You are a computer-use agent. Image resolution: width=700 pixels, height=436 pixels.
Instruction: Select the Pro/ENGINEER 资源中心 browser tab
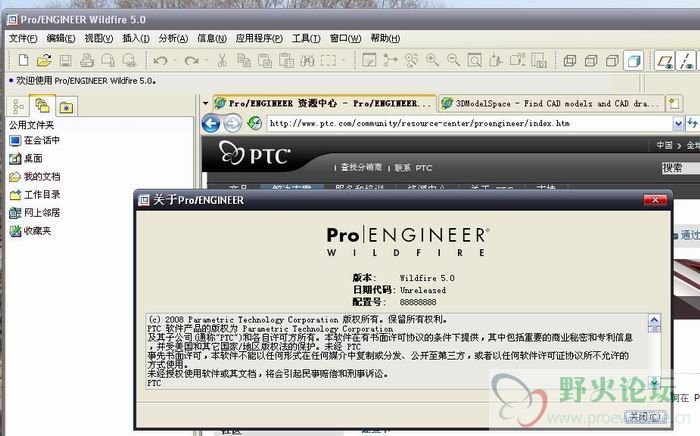[x=325, y=103]
